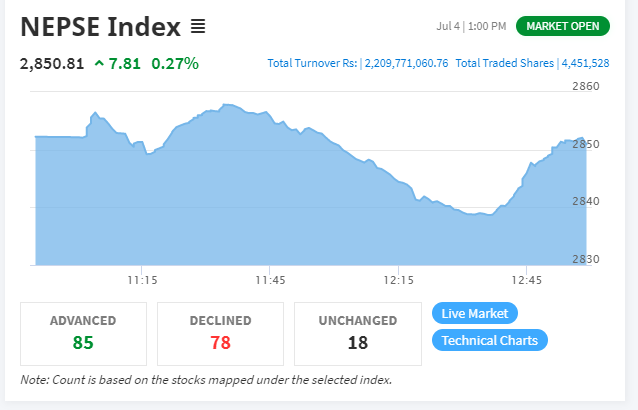Select the ADVANCED 85 box
The width and height of the screenshot is (638, 410).
[83, 334]
